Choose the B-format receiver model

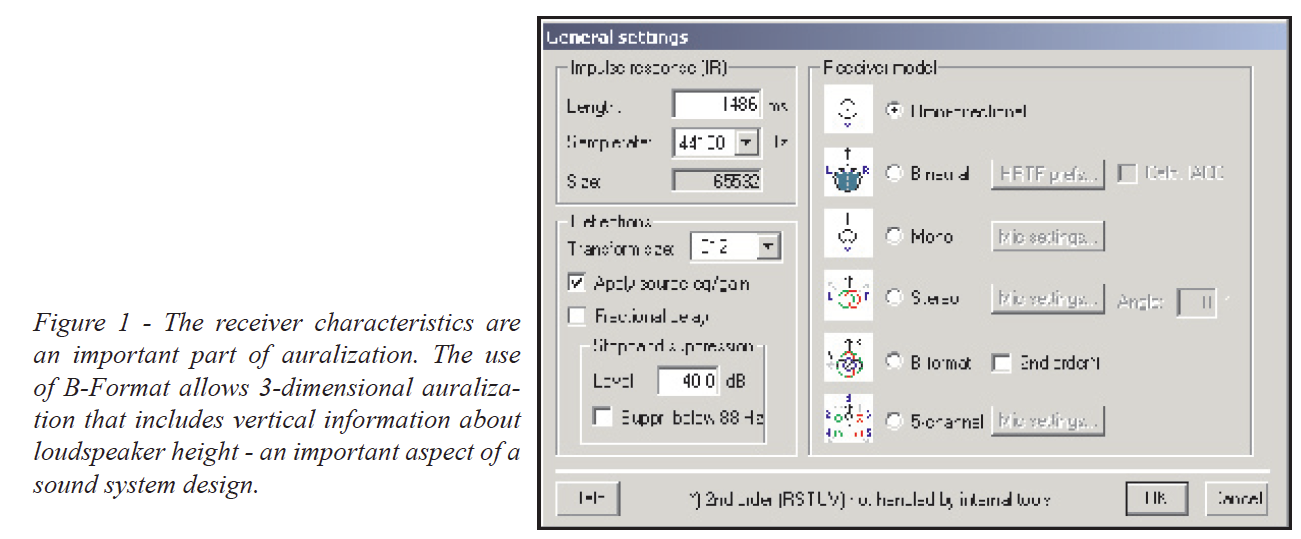pyautogui.click(x=895, y=363)
